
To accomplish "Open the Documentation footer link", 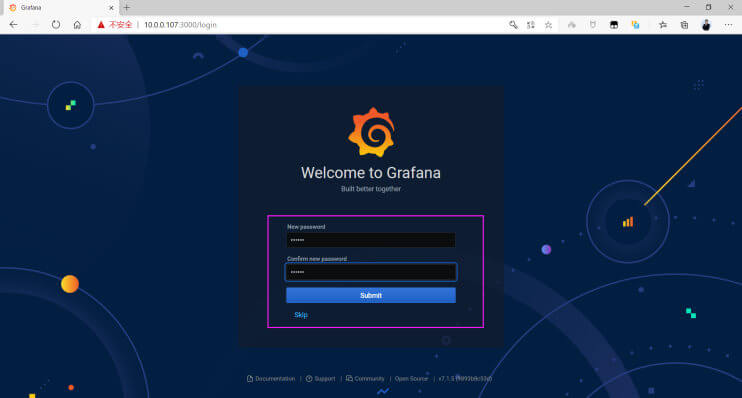I will coord(271,379).
